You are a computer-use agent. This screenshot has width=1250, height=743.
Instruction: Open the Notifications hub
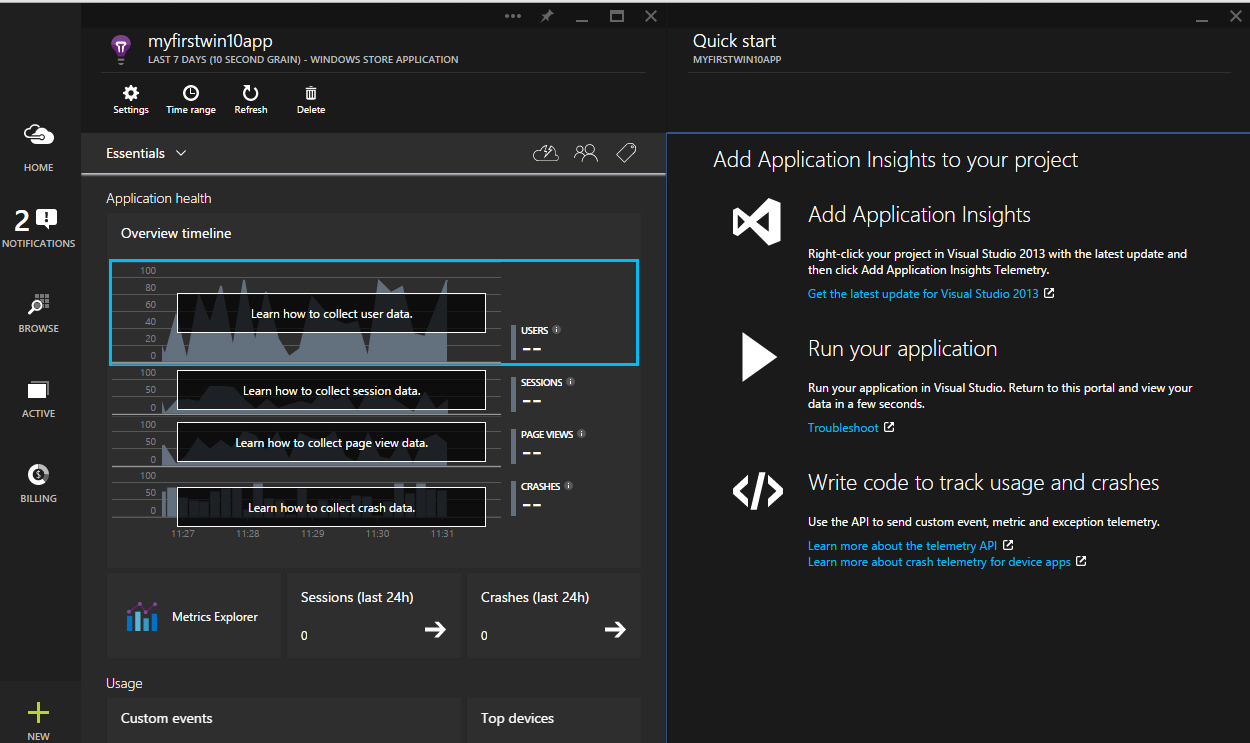tap(39, 227)
